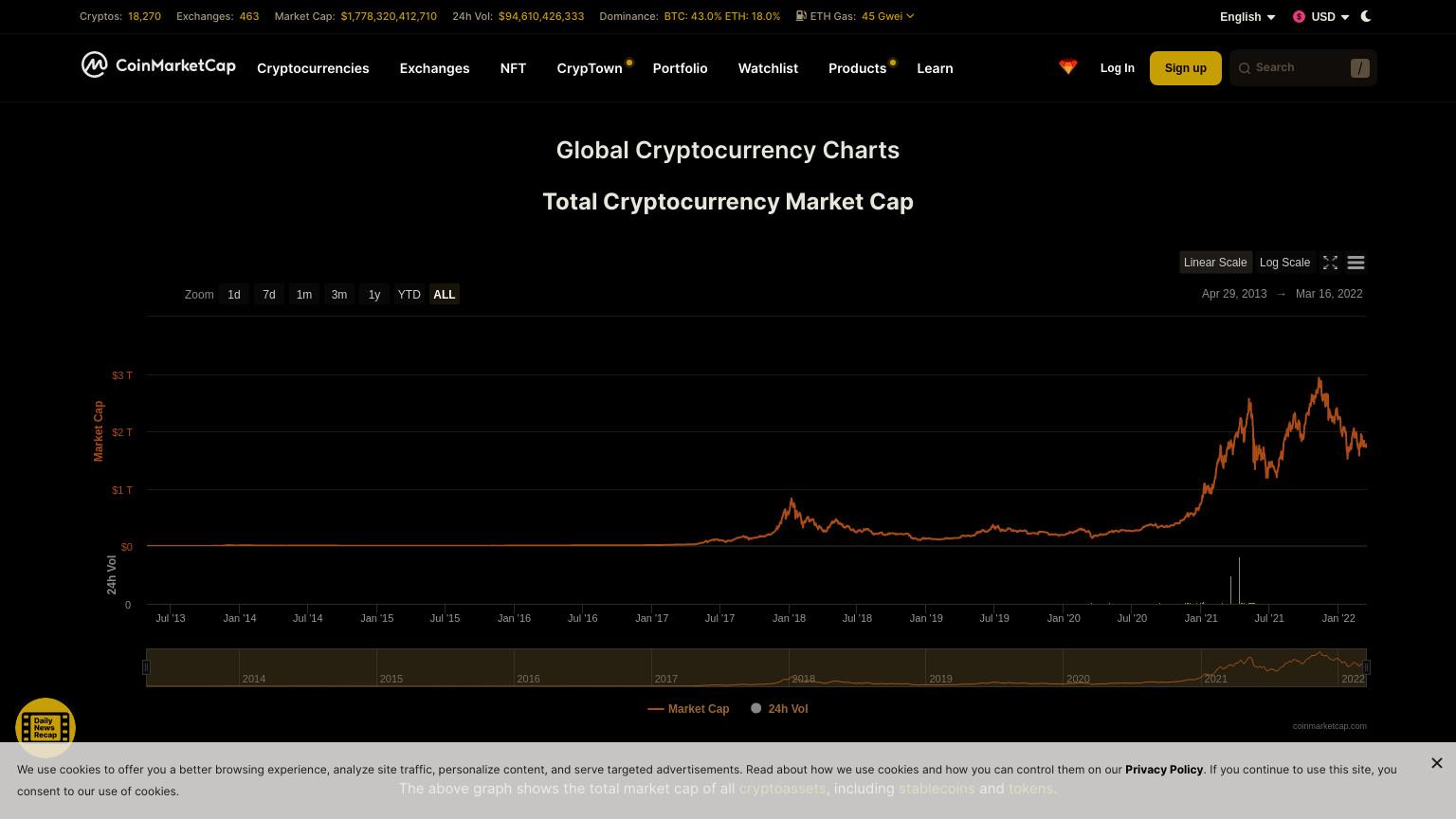Open the Privacy Policy link

[1164, 770]
